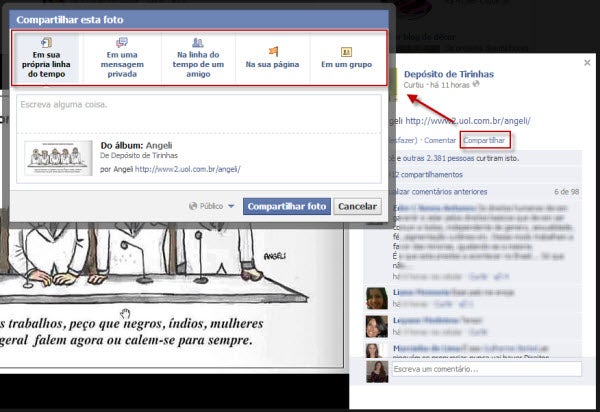Click the 'Cancelar' button

tap(357, 206)
